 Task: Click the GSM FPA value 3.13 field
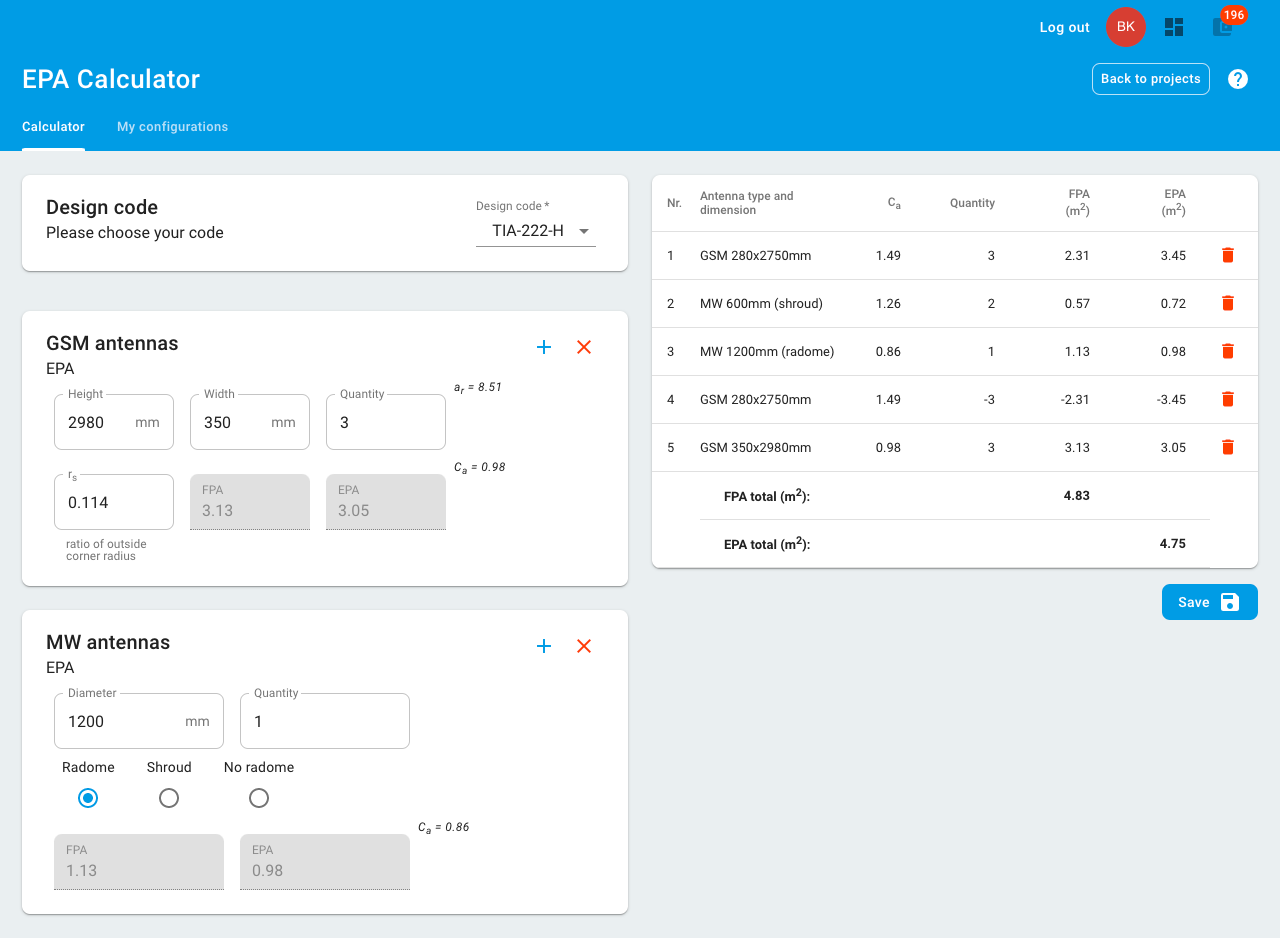(250, 502)
